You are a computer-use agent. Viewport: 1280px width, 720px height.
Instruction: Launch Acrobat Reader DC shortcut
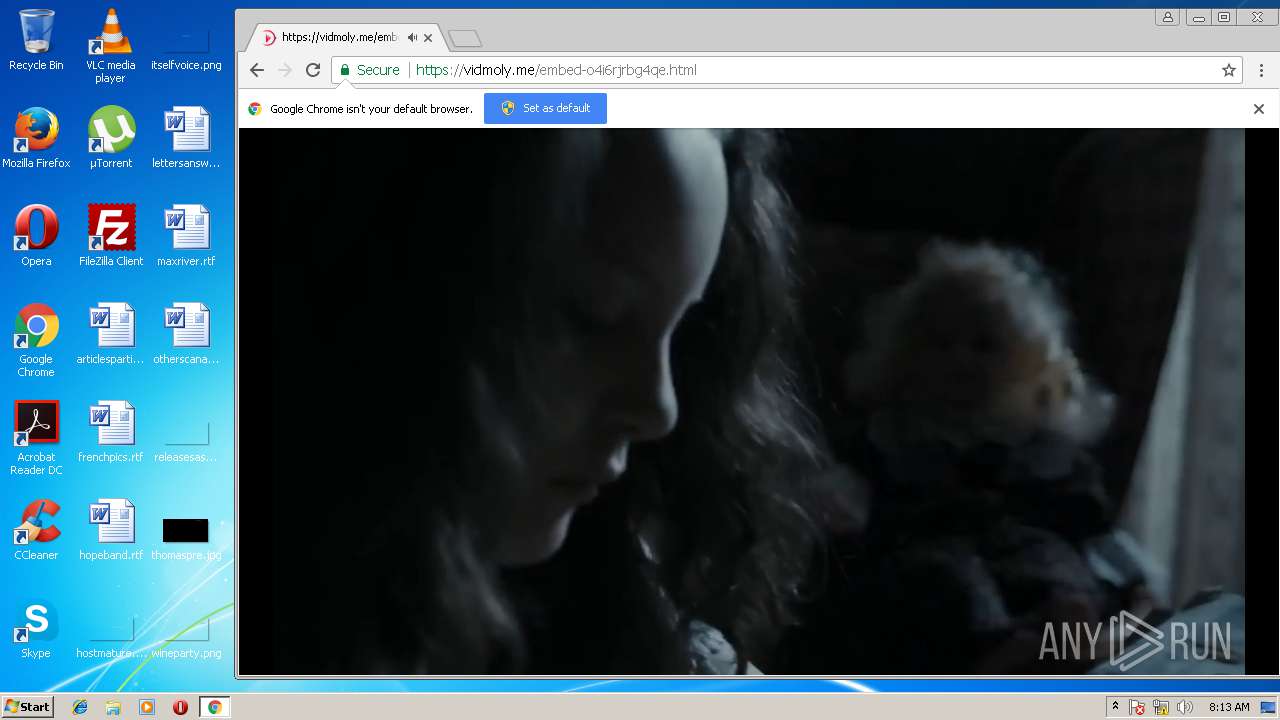[x=36, y=438]
